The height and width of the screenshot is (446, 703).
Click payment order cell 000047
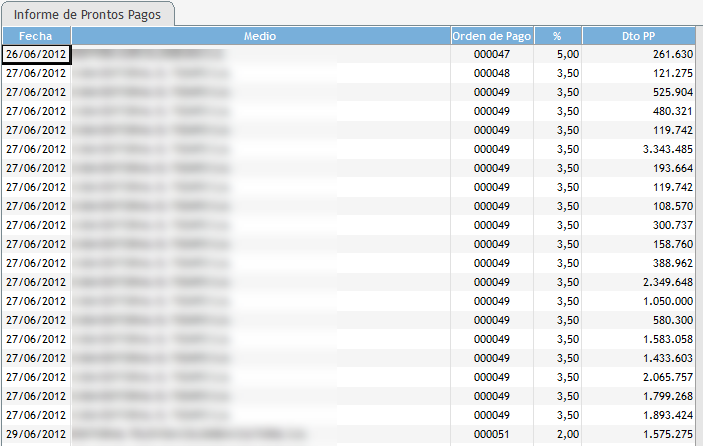click(491, 54)
